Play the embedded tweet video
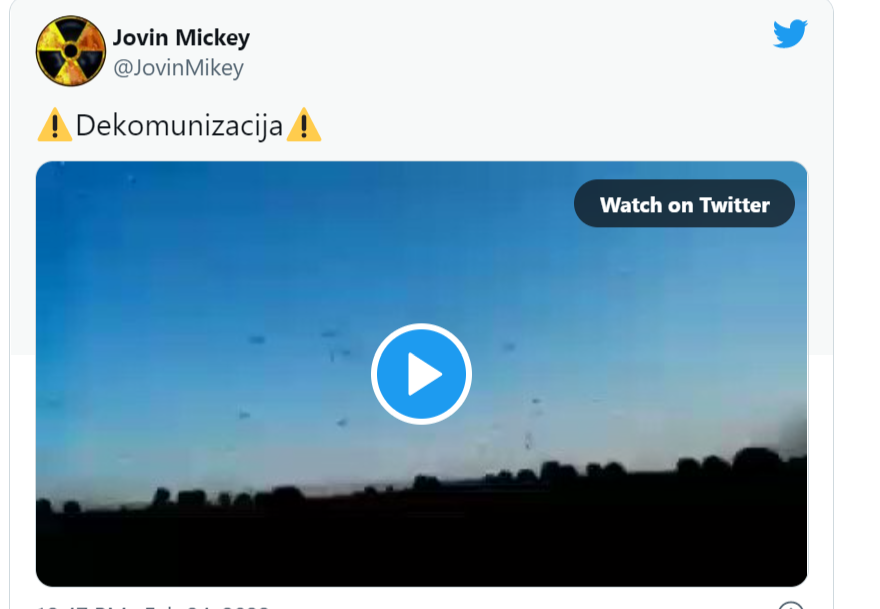The height and width of the screenshot is (609, 880). click(421, 374)
